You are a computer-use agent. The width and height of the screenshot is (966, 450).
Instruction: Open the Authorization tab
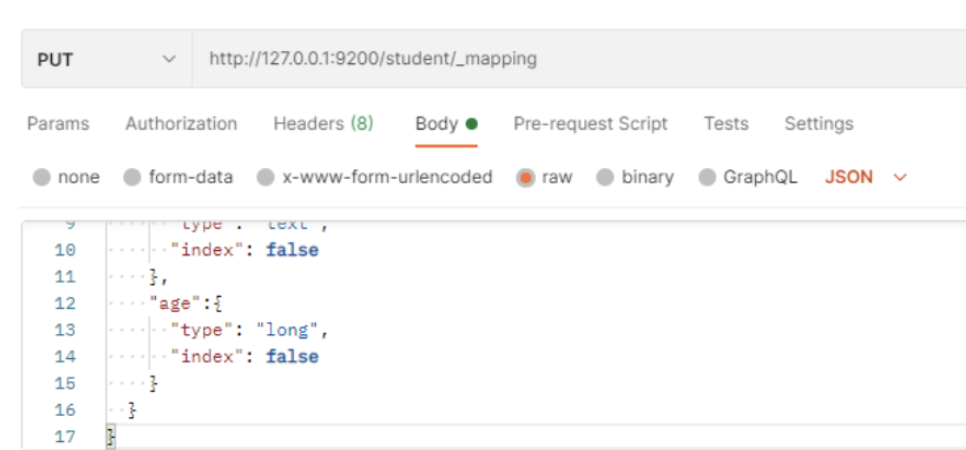181,124
